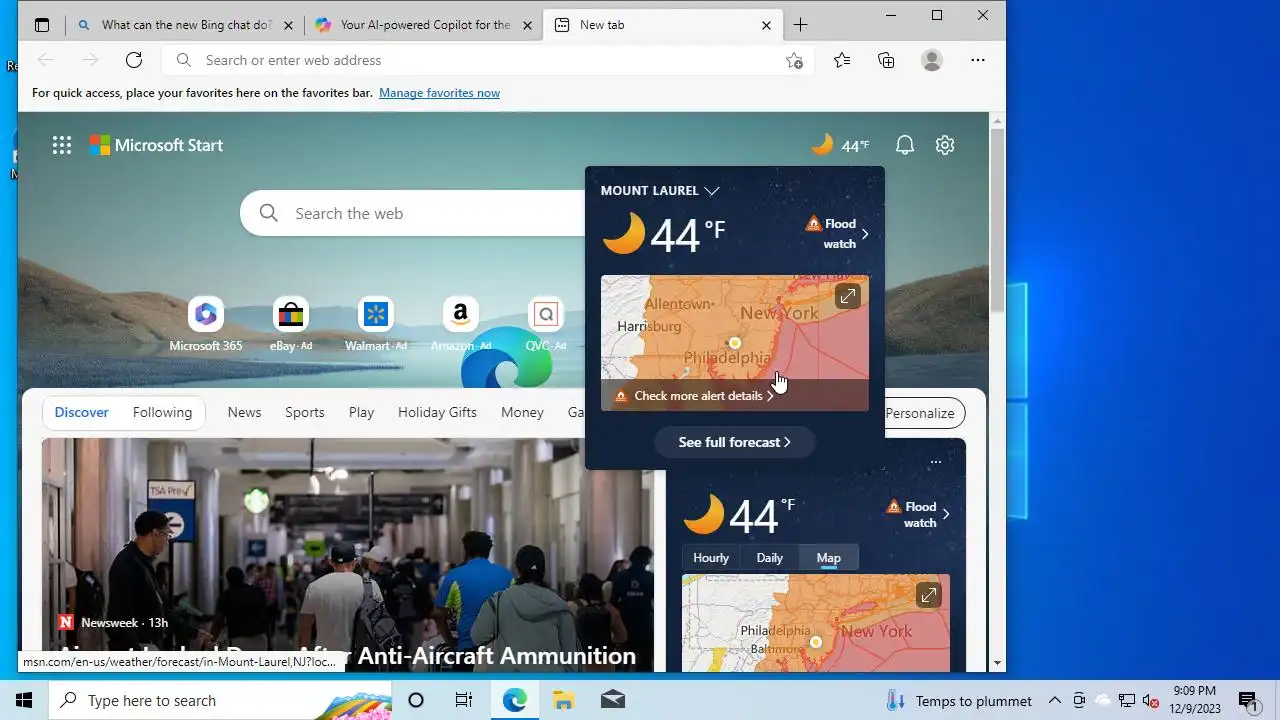Close the Bing chat tab
This screenshot has width=1280, height=720.
289,25
